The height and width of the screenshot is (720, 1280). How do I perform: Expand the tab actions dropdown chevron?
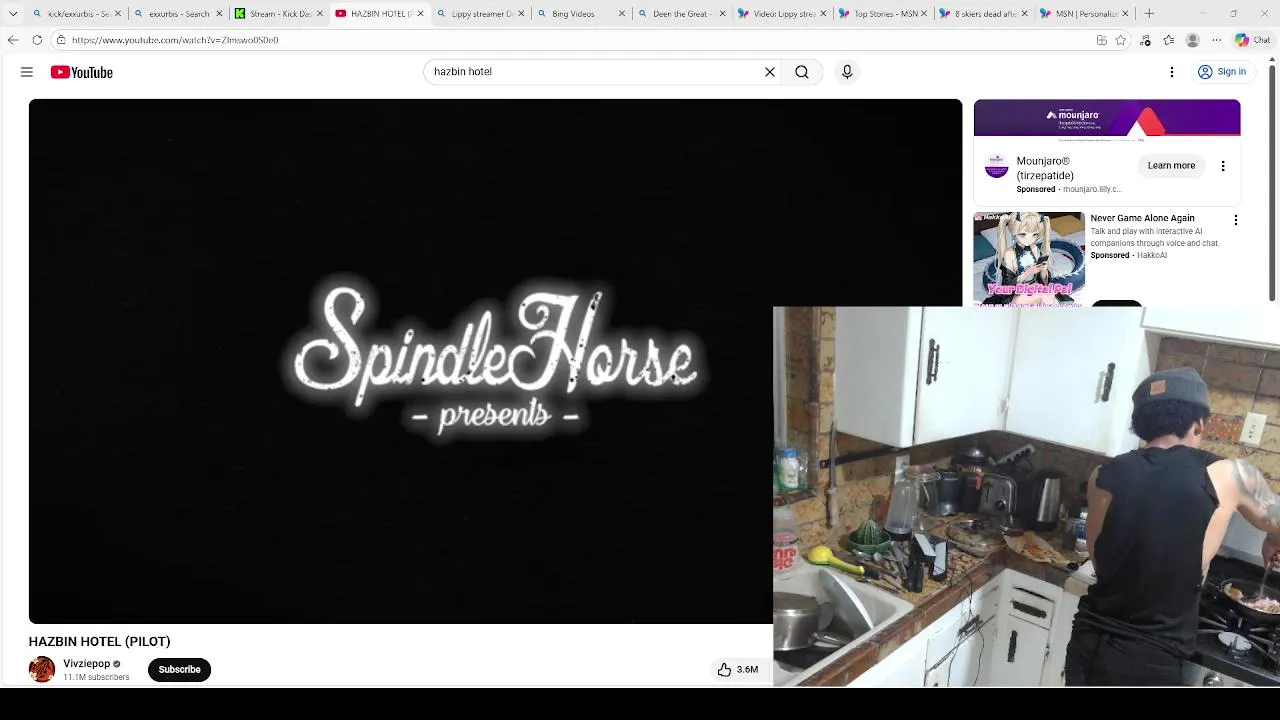pos(13,14)
